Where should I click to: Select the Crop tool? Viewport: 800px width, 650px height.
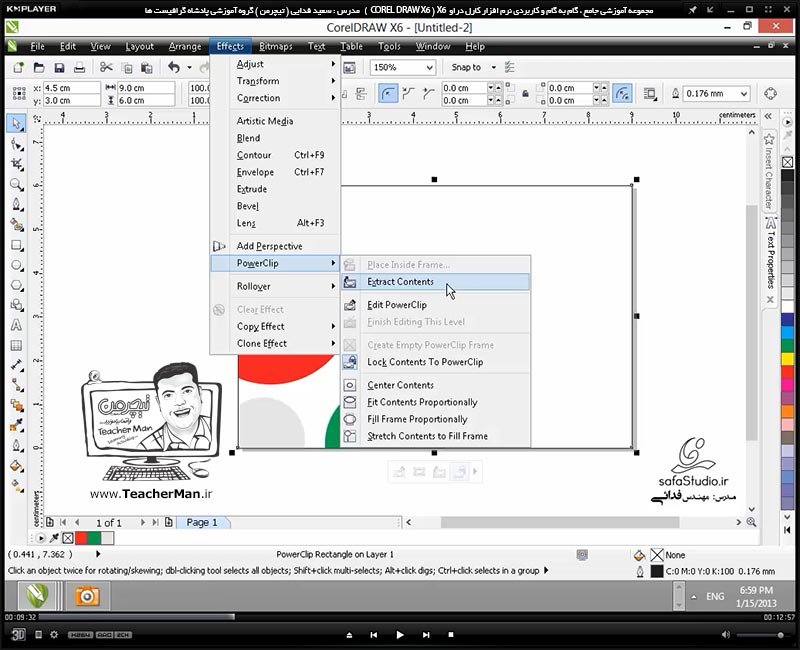pos(16,164)
